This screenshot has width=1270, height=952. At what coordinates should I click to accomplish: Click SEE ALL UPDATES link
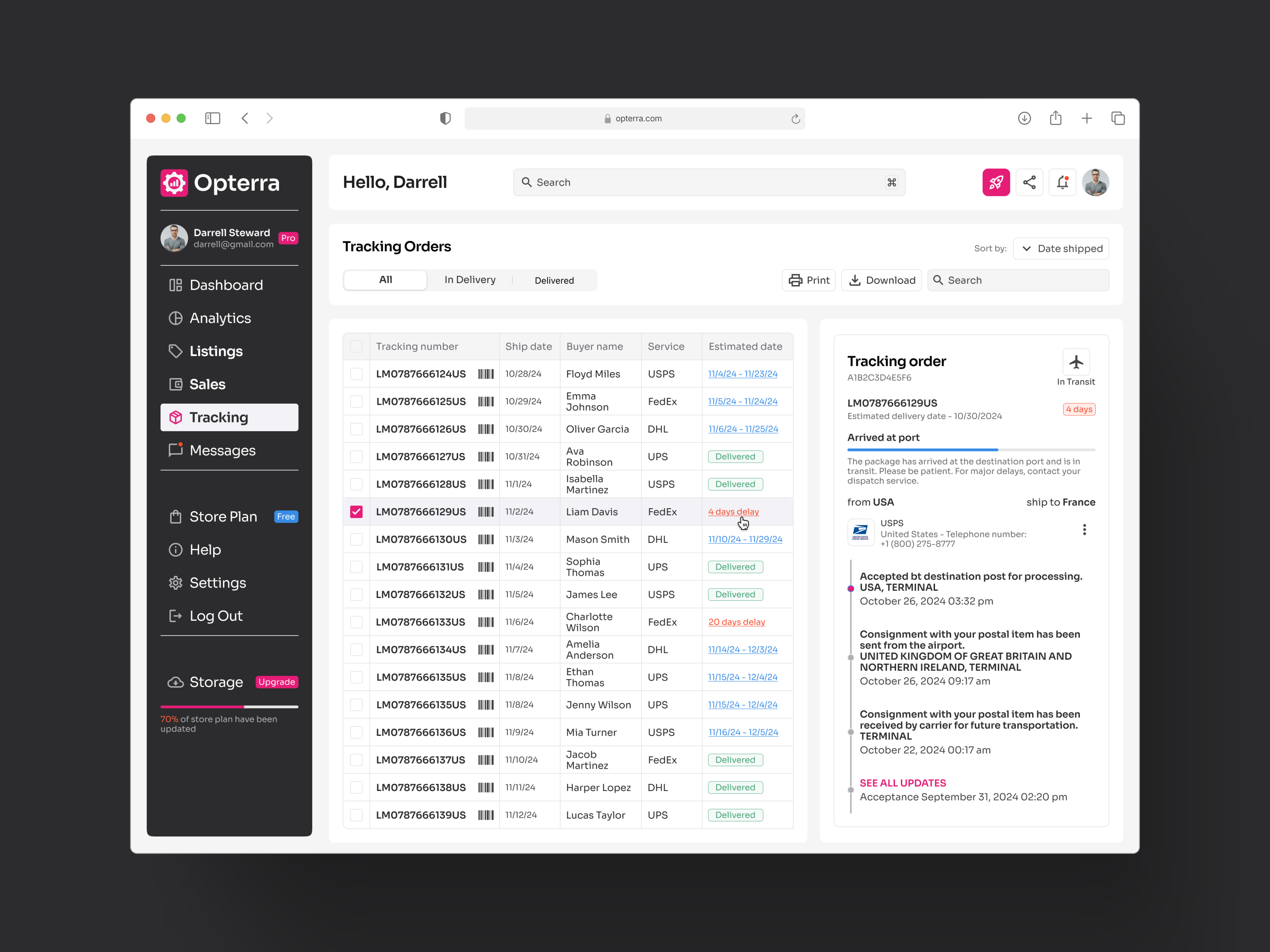click(x=903, y=783)
